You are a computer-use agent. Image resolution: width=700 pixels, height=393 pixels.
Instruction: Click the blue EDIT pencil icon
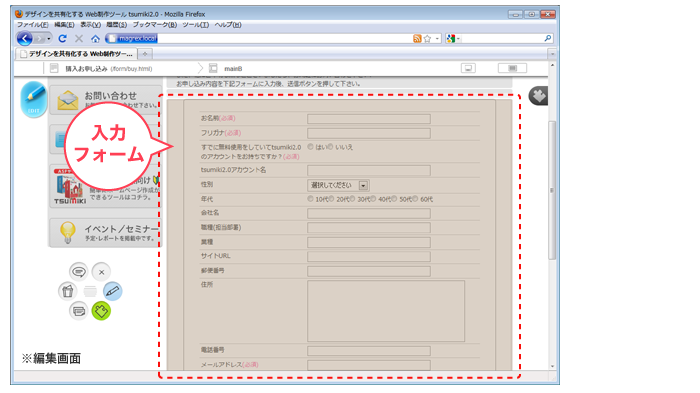click(34, 99)
